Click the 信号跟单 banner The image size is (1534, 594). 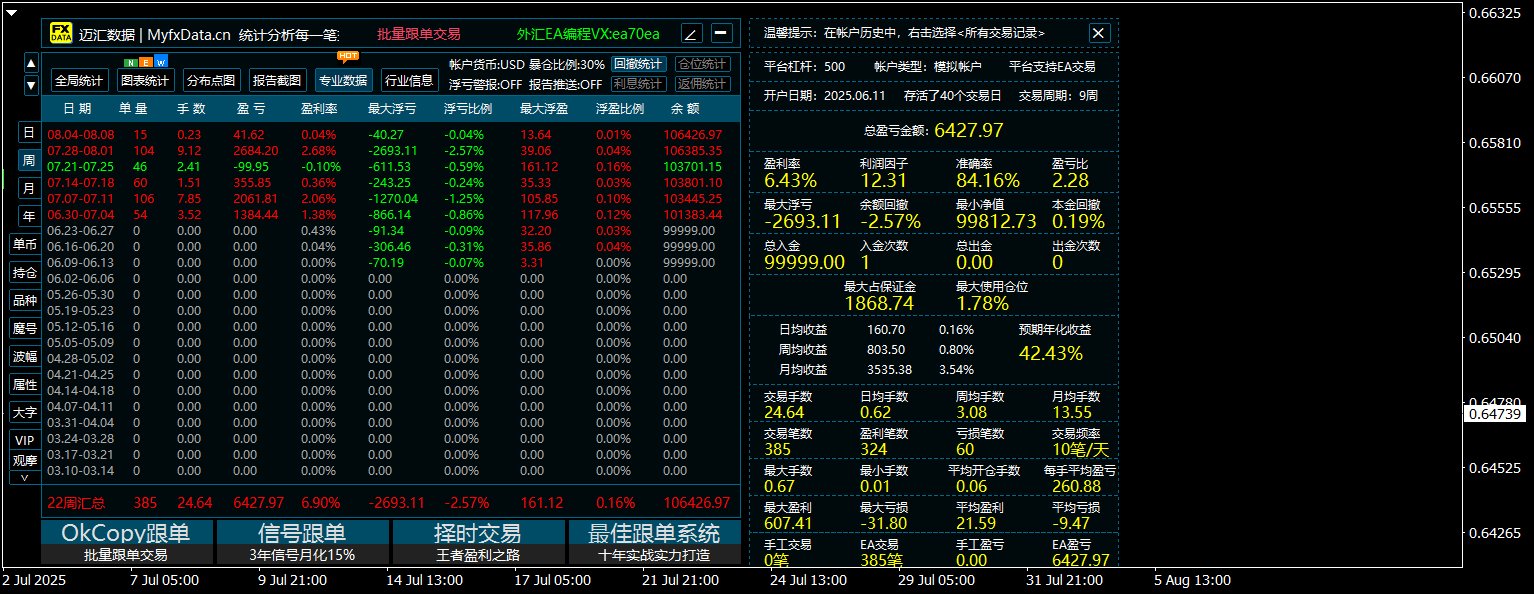[x=302, y=533]
